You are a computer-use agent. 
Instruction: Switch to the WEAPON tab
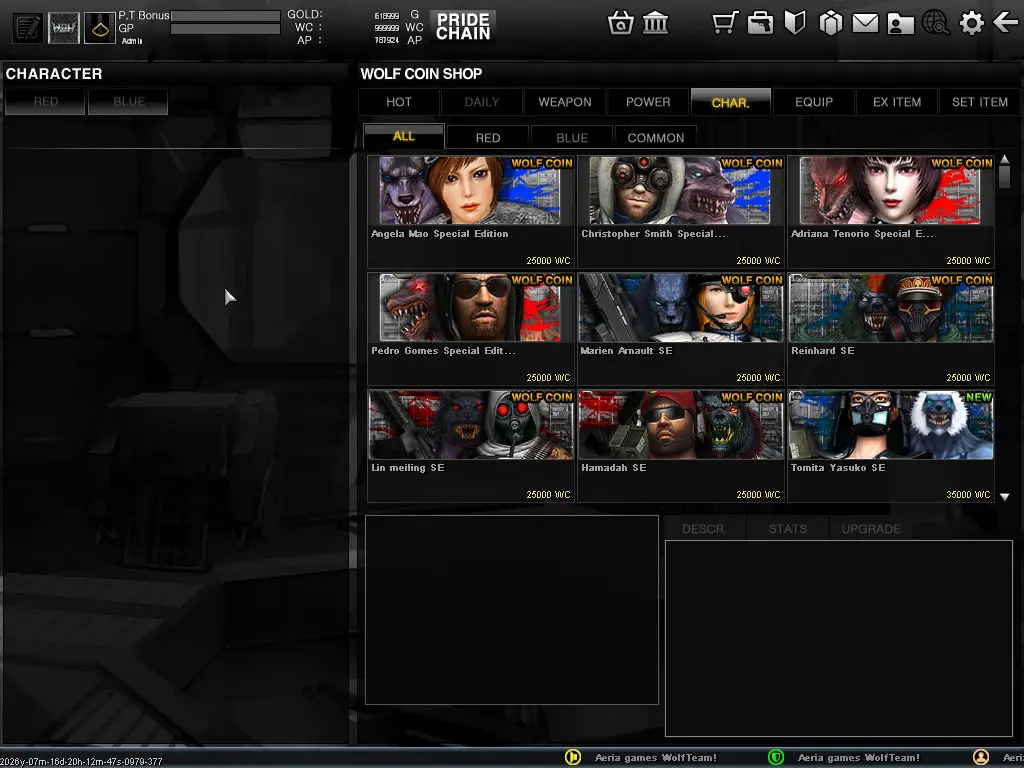[x=565, y=102]
